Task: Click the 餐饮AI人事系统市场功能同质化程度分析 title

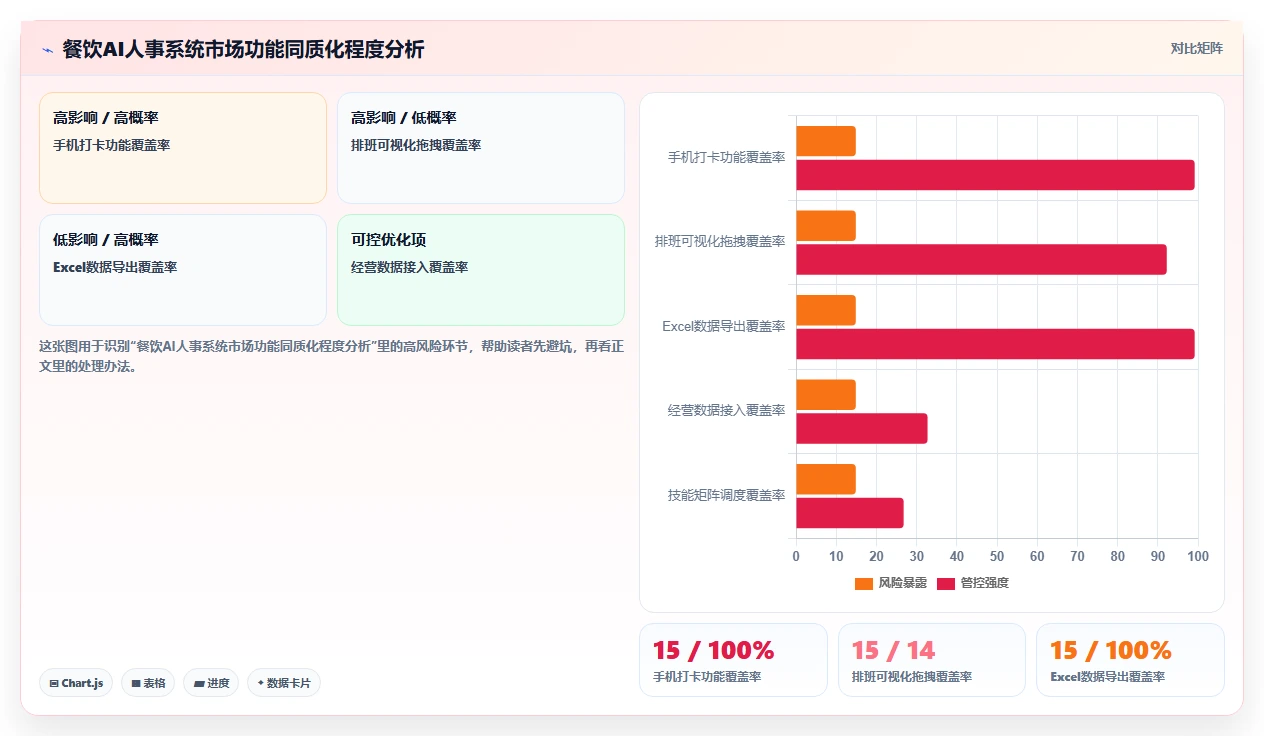Action: point(243,49)
